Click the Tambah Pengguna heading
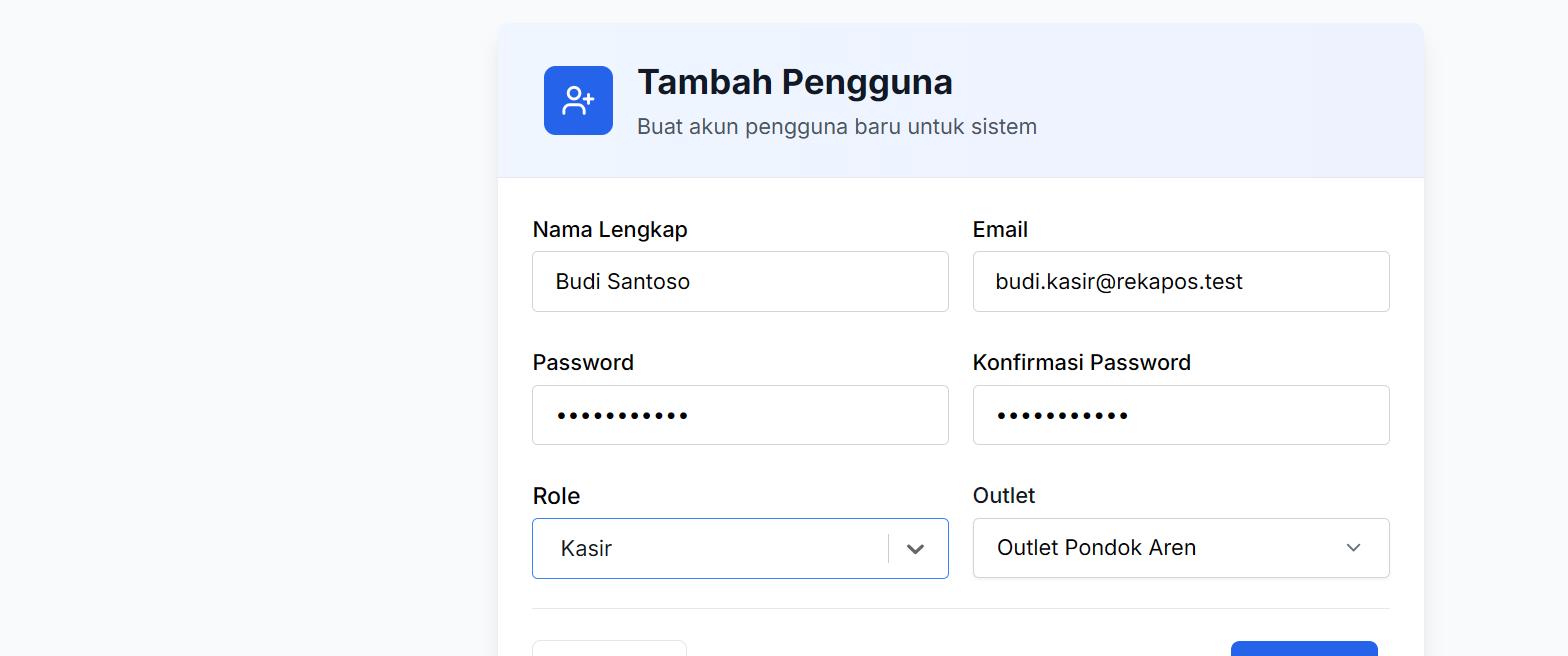This screenshot has height=656, width=1568. [x=795, y=82]
